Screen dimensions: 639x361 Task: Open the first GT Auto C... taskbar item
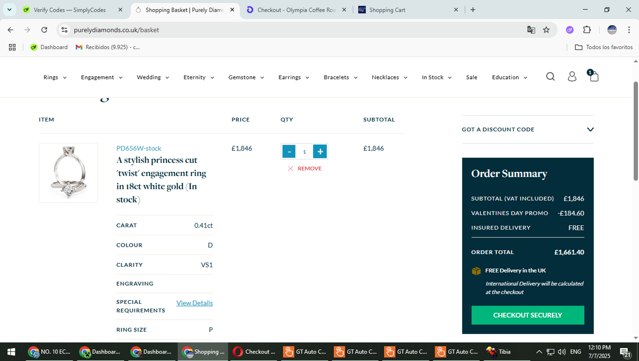[x=305, y=352]
